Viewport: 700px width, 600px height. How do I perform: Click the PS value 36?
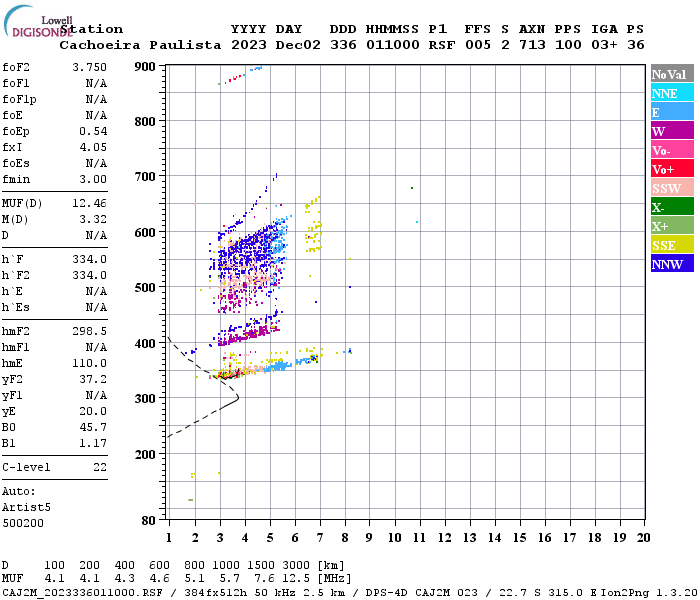(635, 45)
